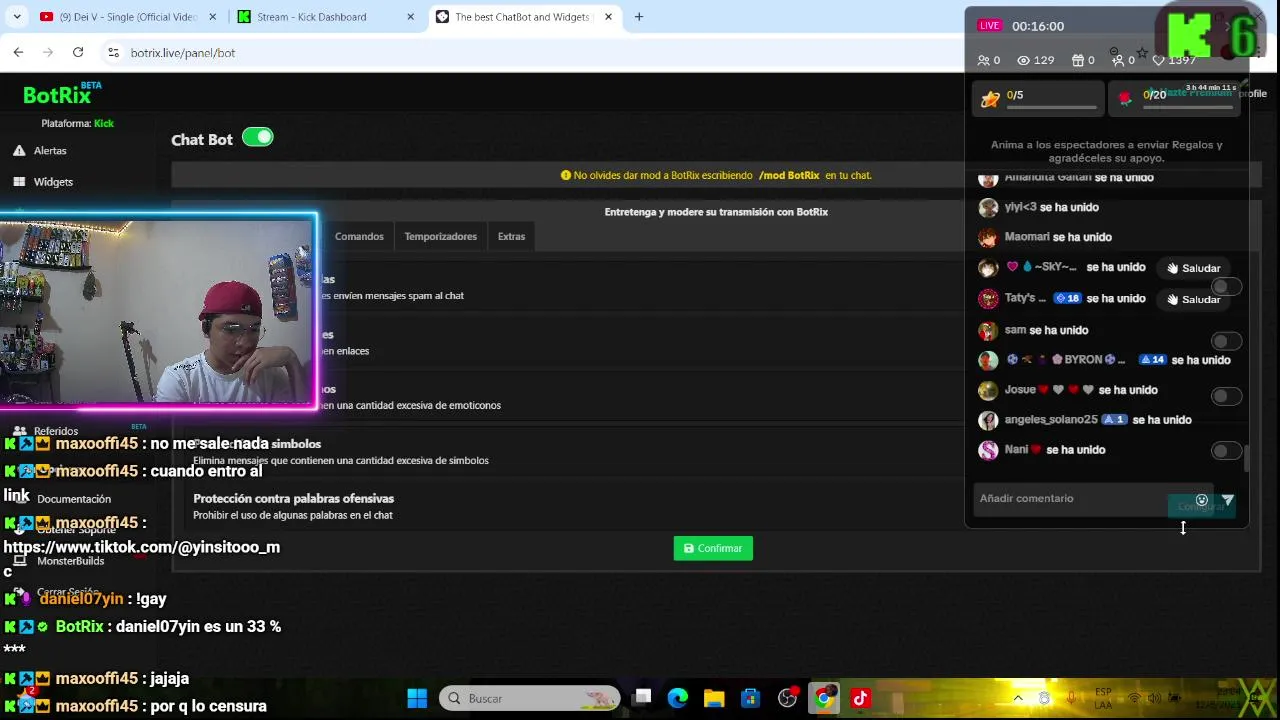Click the likes heart icon showing 1397
The height and width of the screenshot is (720, 1280).
tap(1158, 60)
